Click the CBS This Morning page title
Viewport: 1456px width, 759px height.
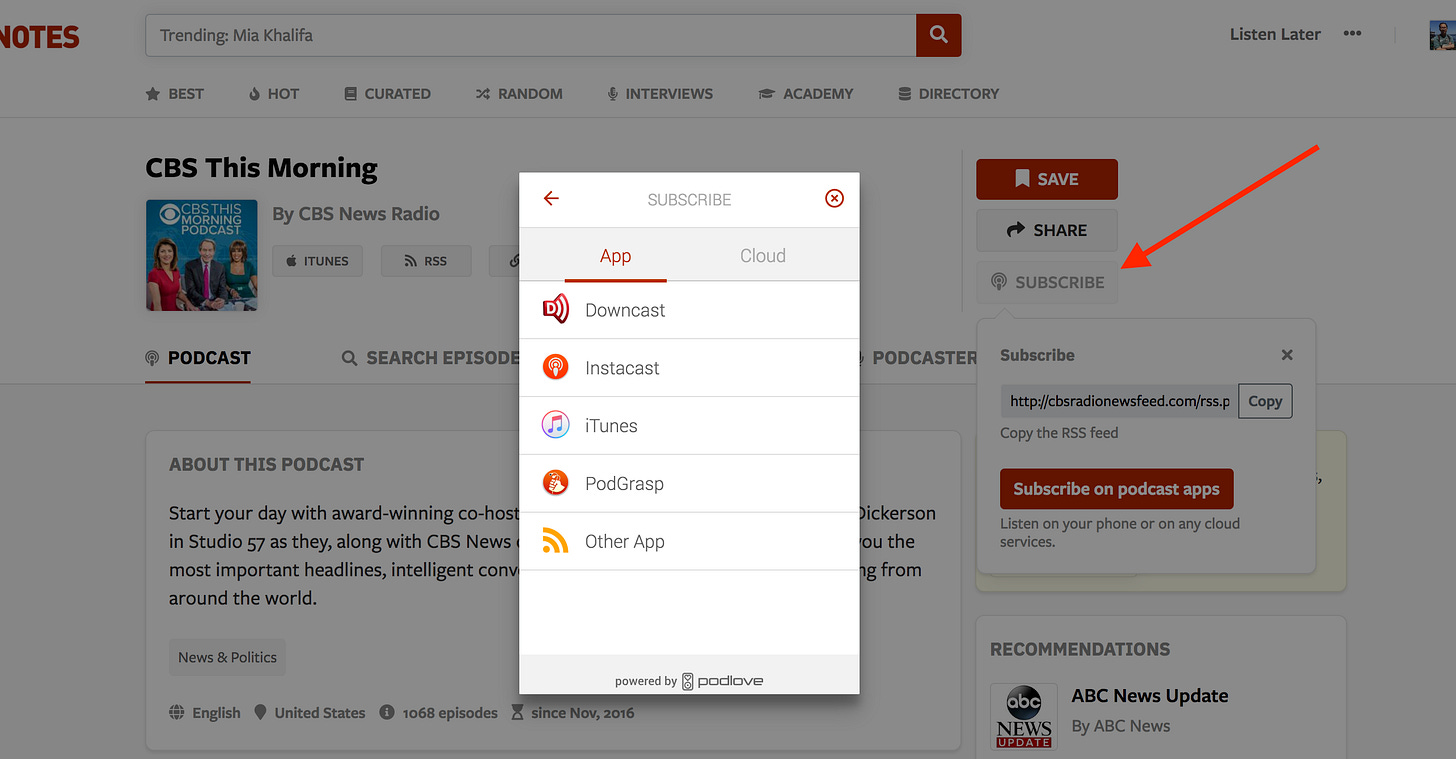click(262, 167)
